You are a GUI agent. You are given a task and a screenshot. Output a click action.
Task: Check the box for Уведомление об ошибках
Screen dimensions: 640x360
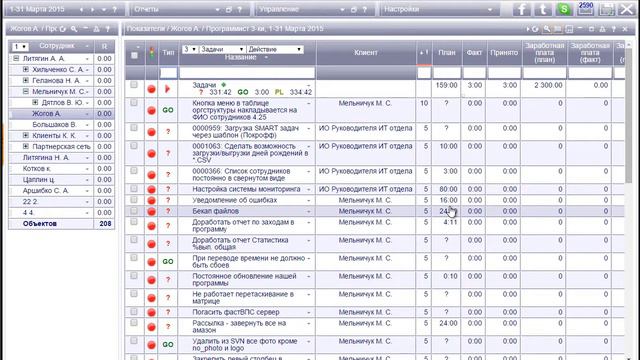(x=134, y=200)
